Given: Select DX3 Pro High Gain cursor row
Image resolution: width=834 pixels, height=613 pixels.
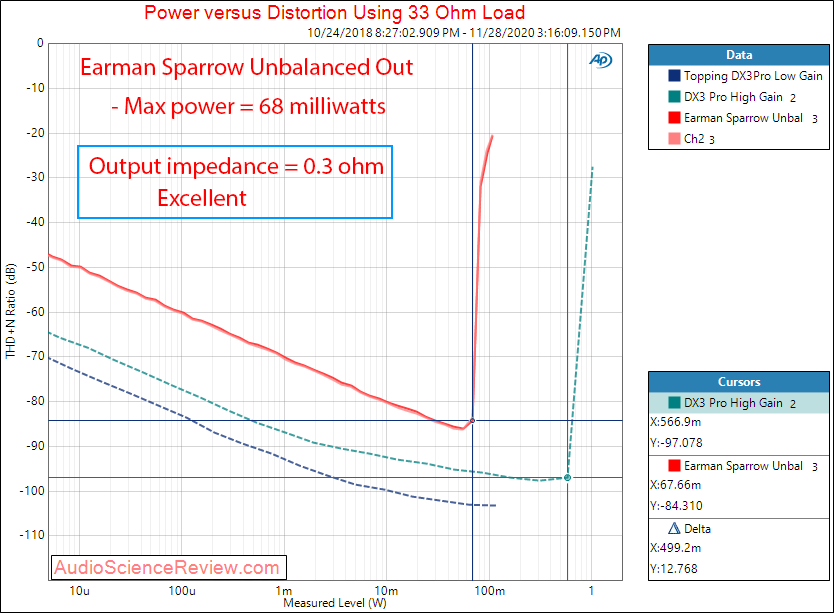Looking at the screenshot, I should coord(739,403).
